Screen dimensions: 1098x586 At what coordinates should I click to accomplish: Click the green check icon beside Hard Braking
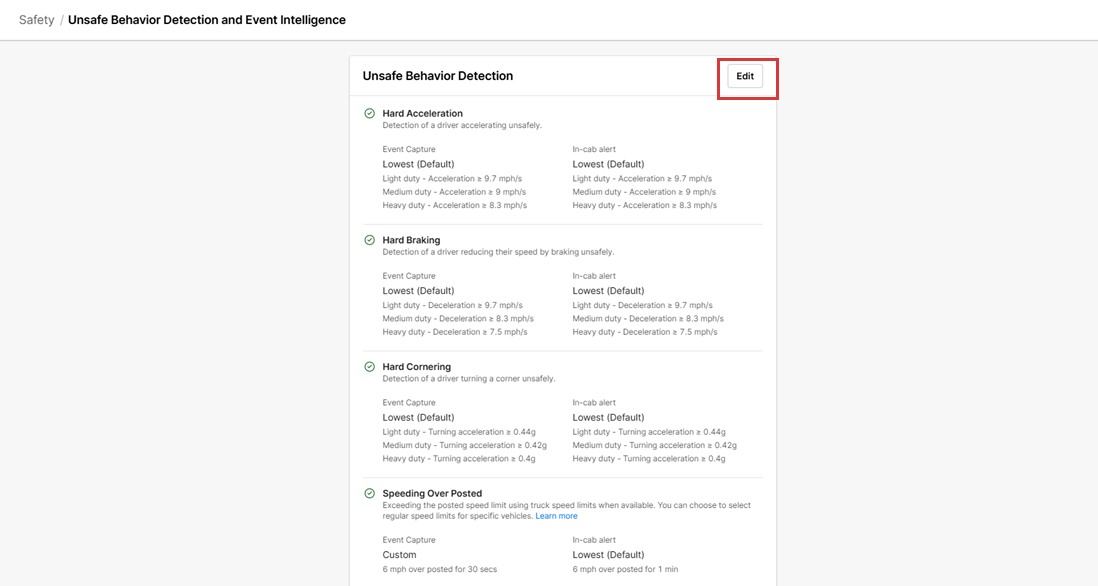tap(370, 240)
